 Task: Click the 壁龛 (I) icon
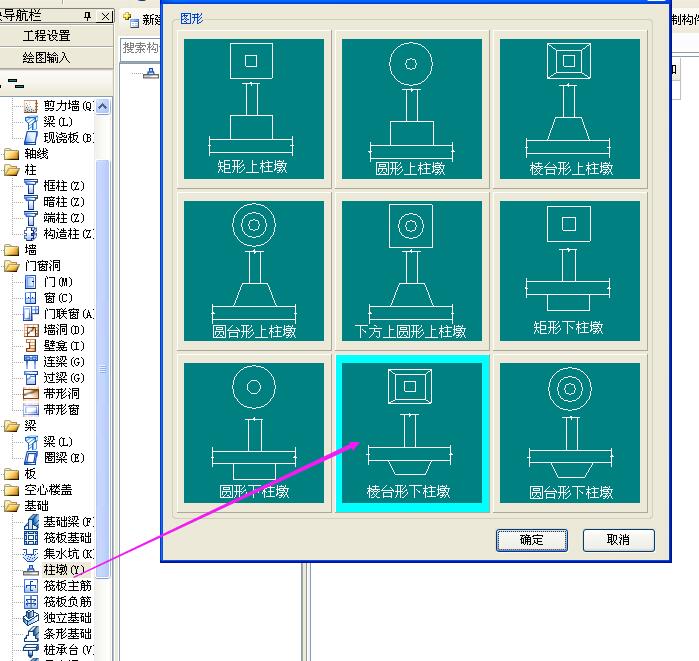pyautogui.click(x=30, y=346)
